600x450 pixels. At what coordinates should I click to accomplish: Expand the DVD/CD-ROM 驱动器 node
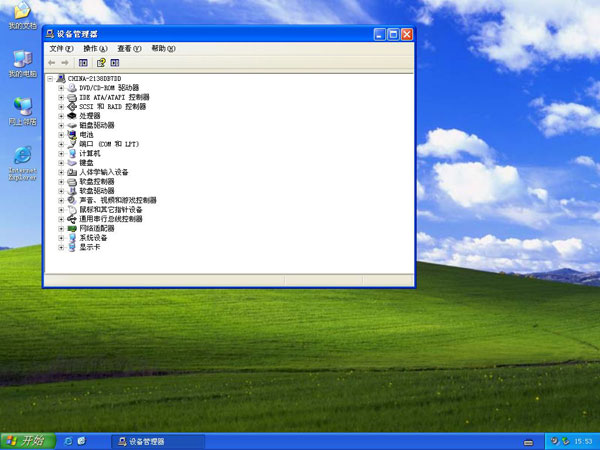(x=61, y=88)
